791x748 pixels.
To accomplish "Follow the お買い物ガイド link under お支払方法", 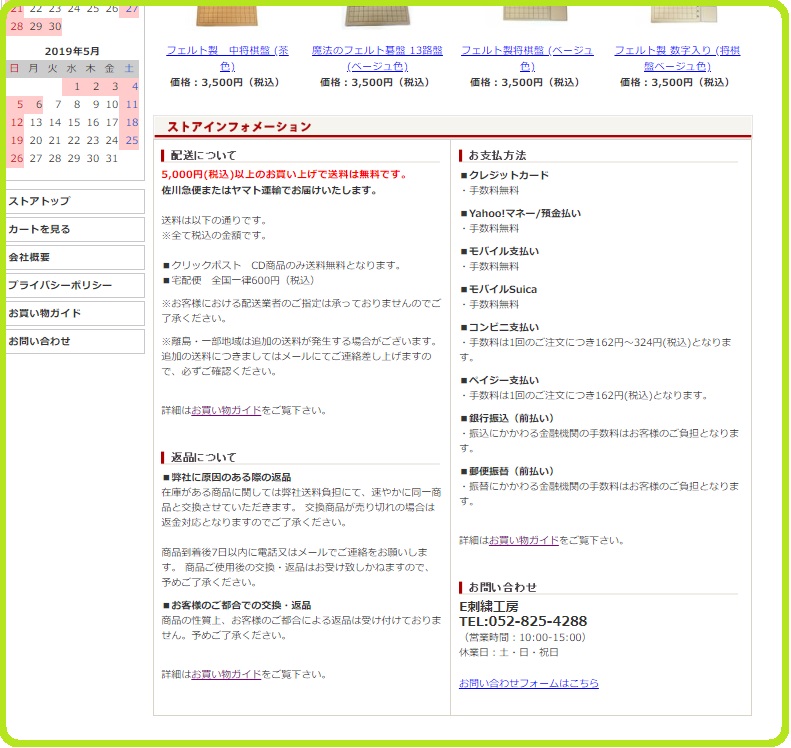I will click(x=524, y=541).
